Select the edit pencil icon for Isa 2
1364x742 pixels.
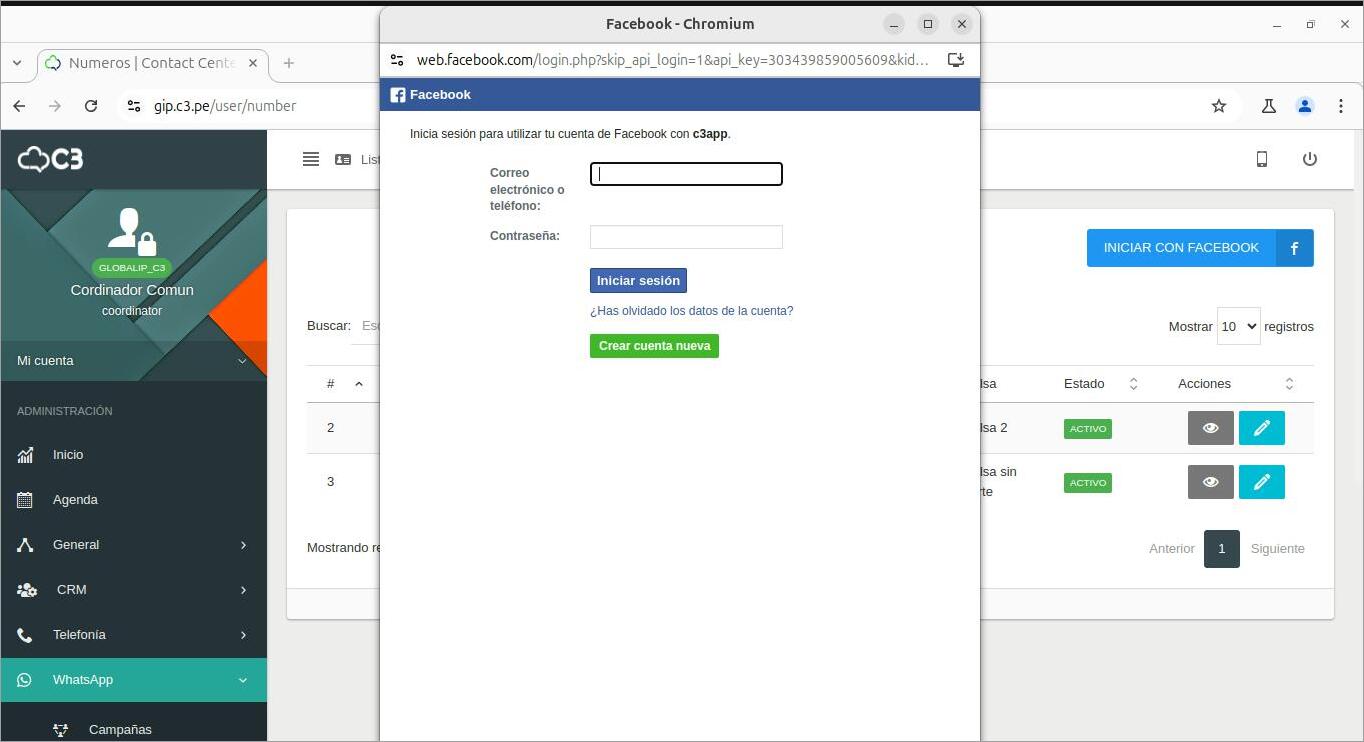[1261, 428]
